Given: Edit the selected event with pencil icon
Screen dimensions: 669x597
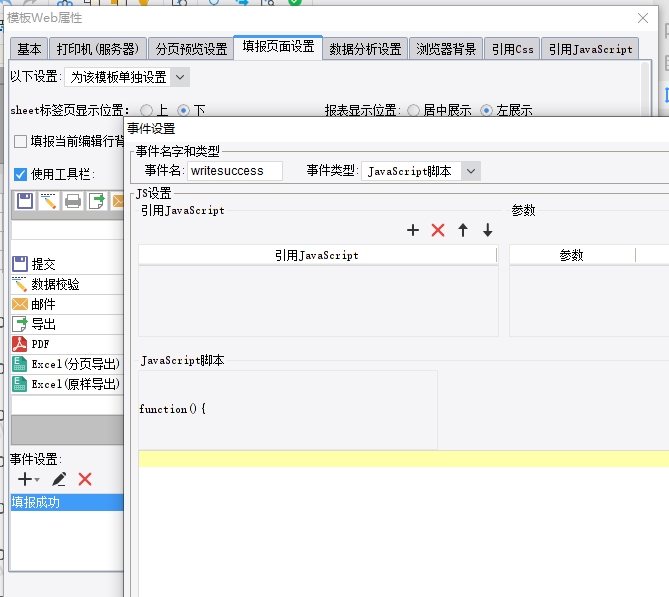Looking at the screenshot, I should click(x=59, y=479).
